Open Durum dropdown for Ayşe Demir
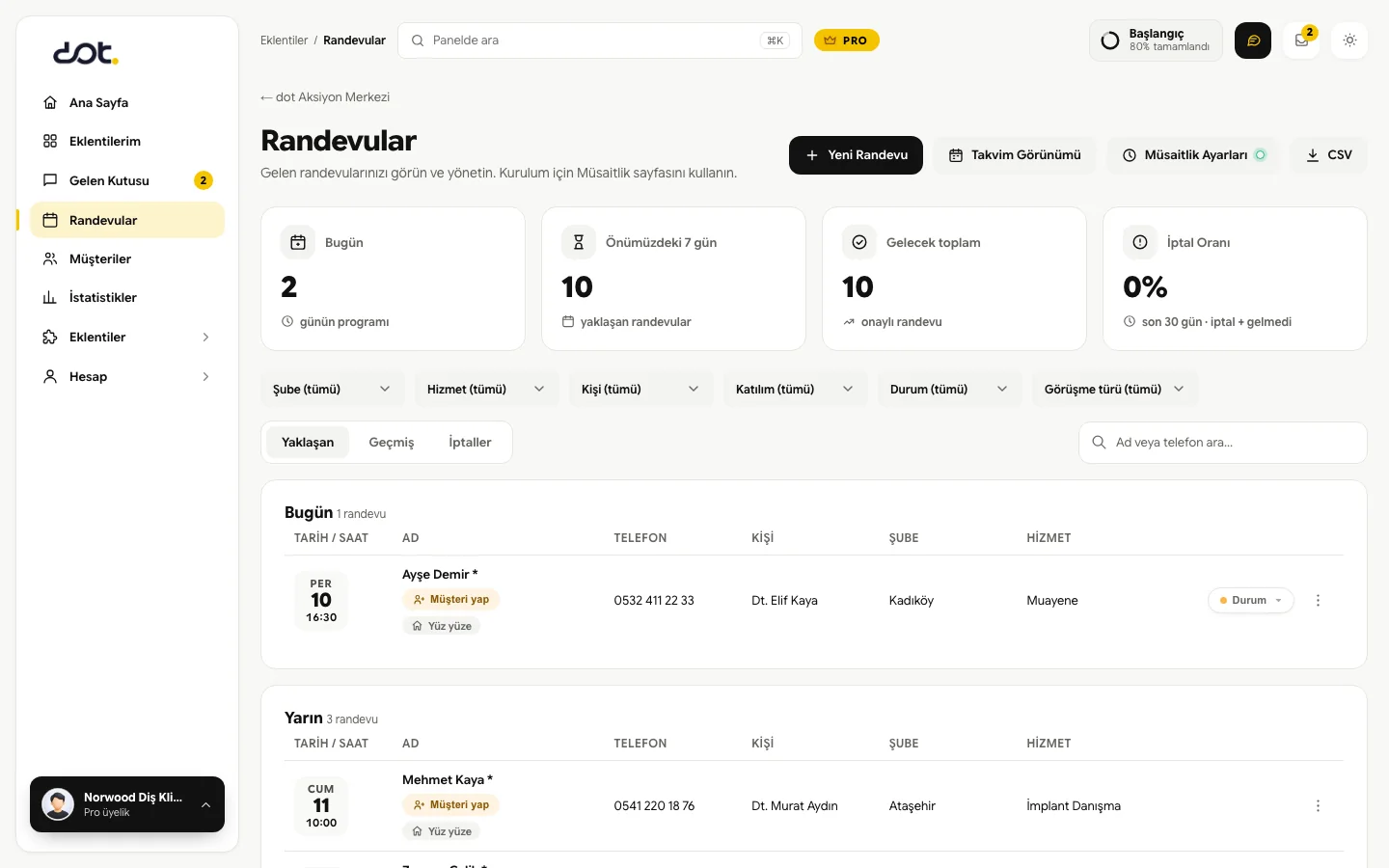This screenshot has width=1389, height=868. (1250, 600)
